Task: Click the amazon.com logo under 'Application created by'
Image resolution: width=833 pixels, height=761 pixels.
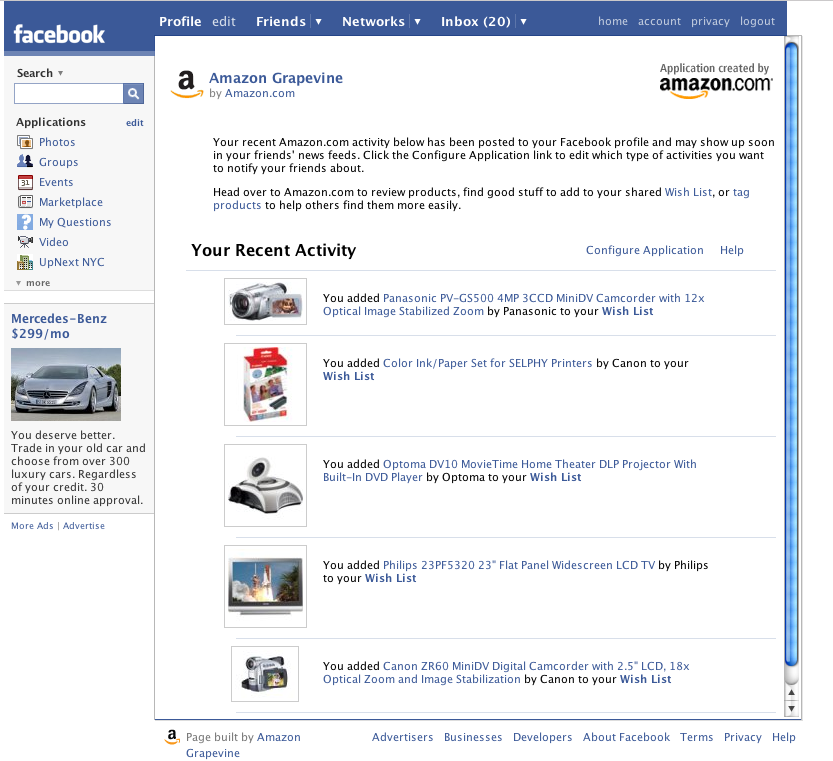Action: [715, 88]
